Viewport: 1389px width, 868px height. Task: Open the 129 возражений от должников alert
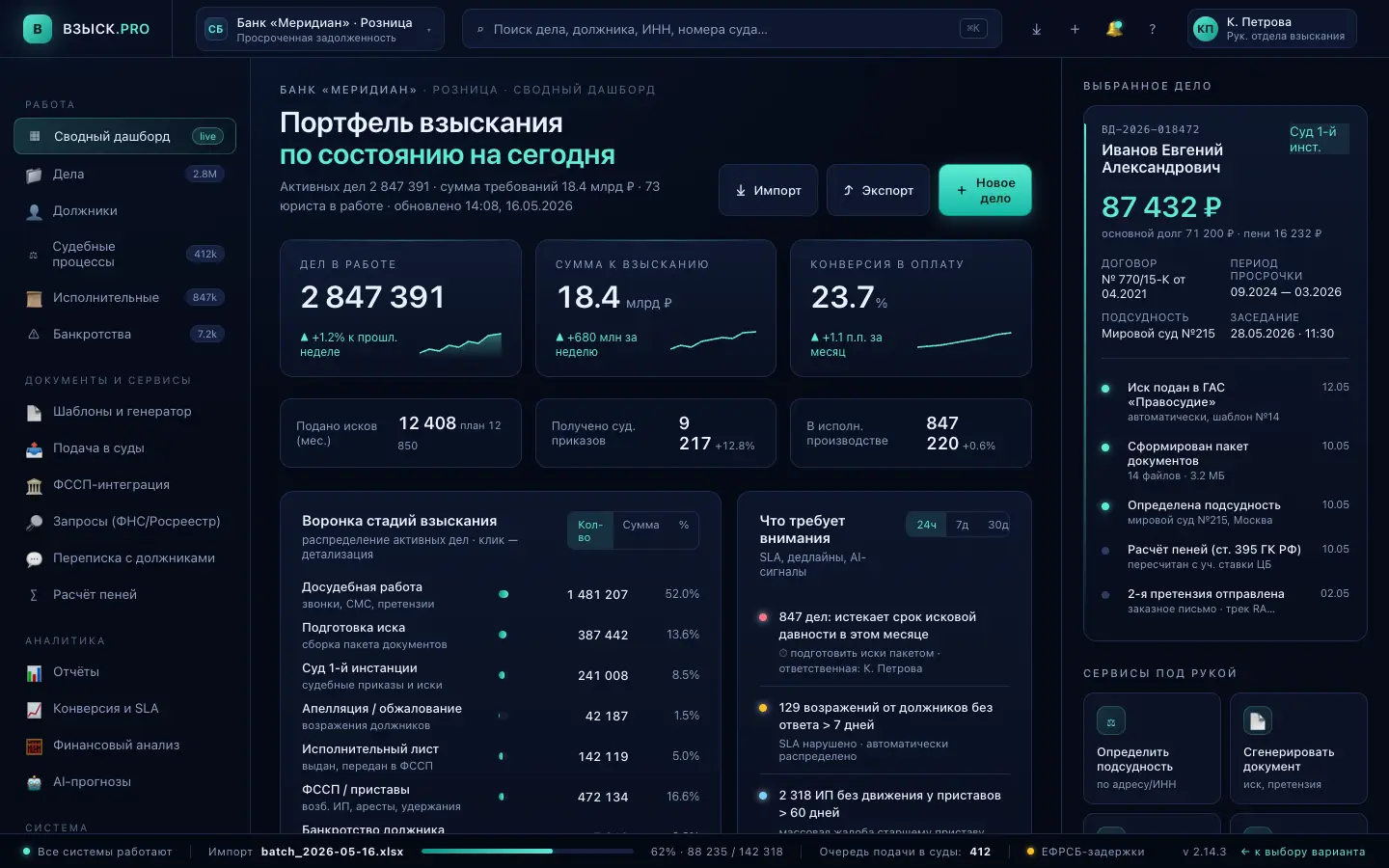tap(885, 731)
